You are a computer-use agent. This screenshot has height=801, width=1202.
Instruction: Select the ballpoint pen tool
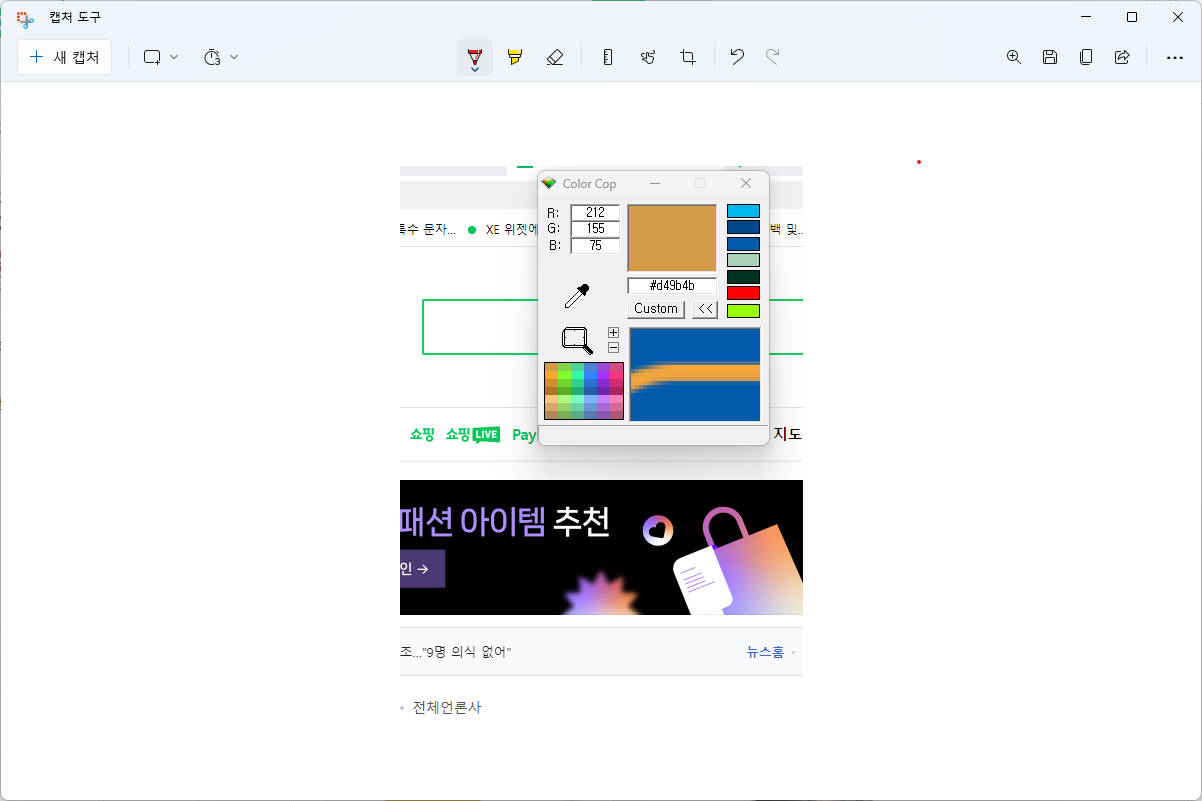[x=475, y=57]
